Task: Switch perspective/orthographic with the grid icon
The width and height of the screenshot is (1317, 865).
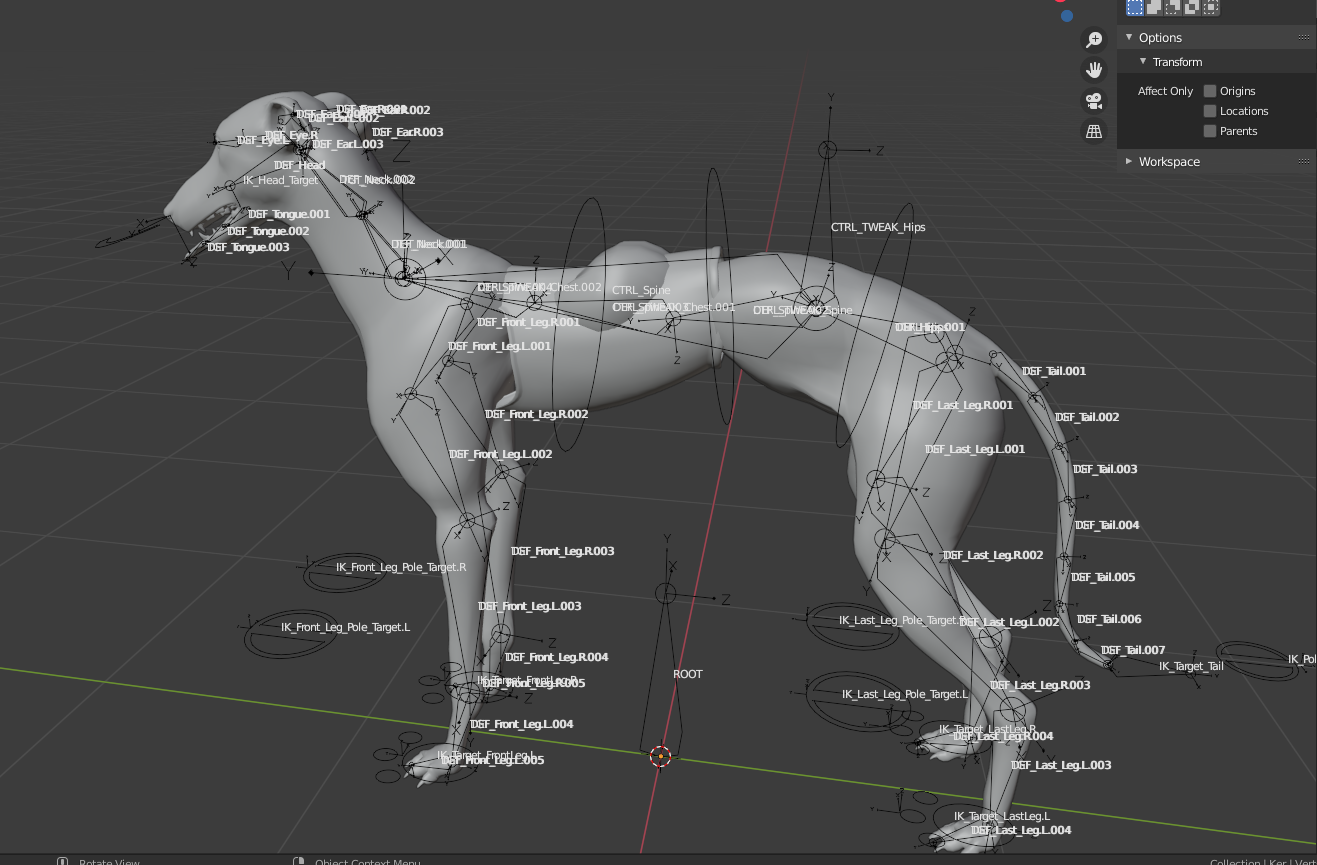Action: (1094, 132)
